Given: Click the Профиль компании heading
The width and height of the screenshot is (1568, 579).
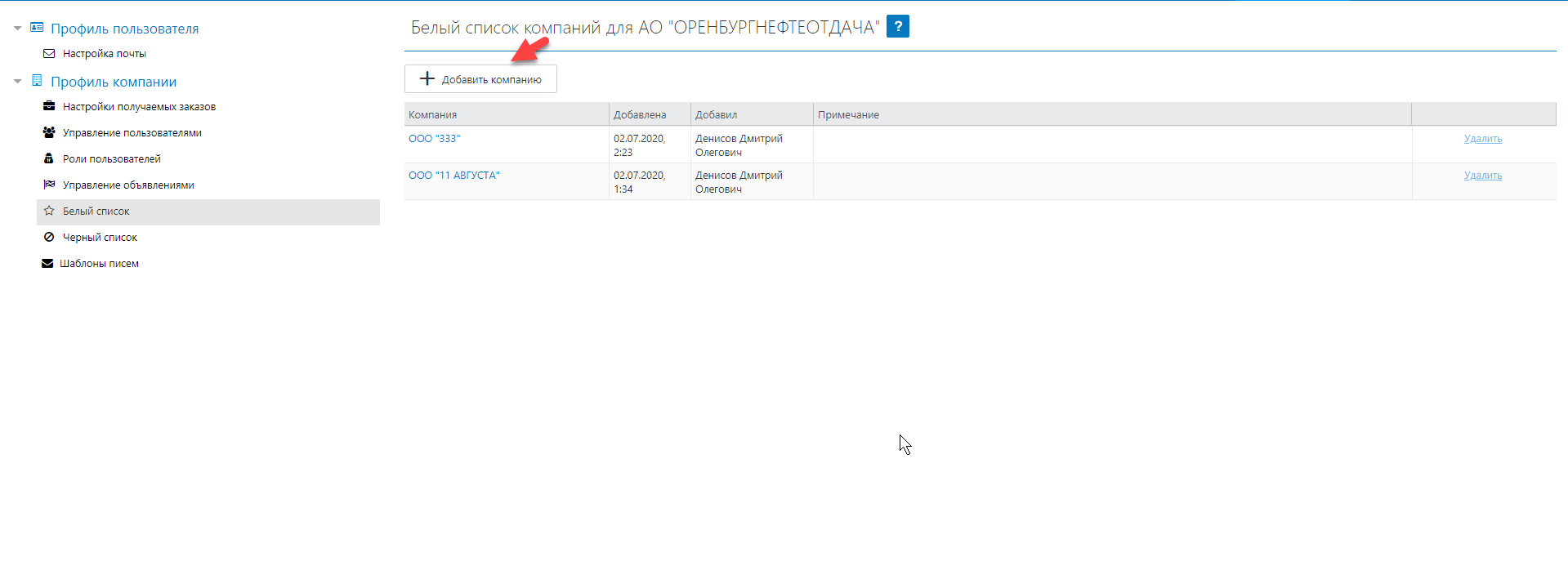Looking at the screenshot, I should (x=114, y=82).
